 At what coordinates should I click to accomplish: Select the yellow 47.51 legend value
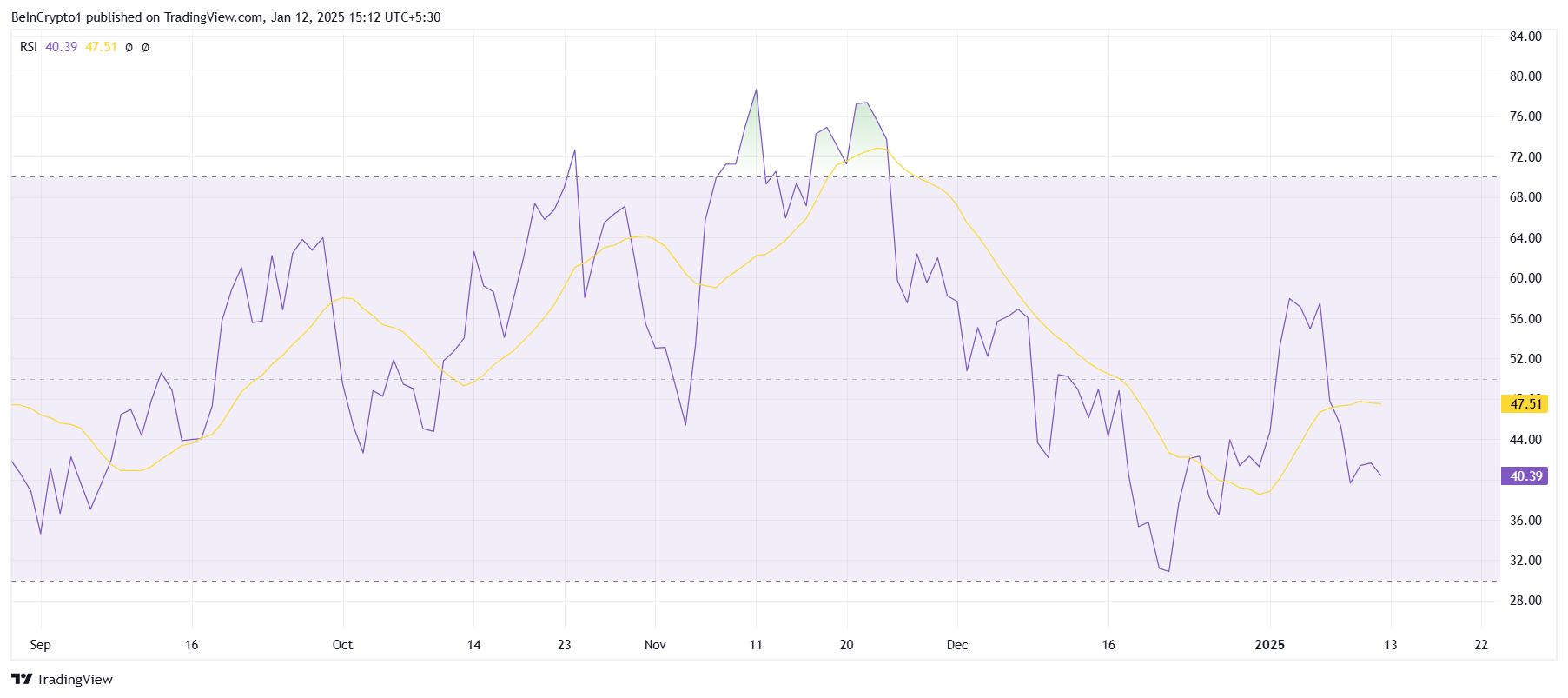click(x=101, y=47)
